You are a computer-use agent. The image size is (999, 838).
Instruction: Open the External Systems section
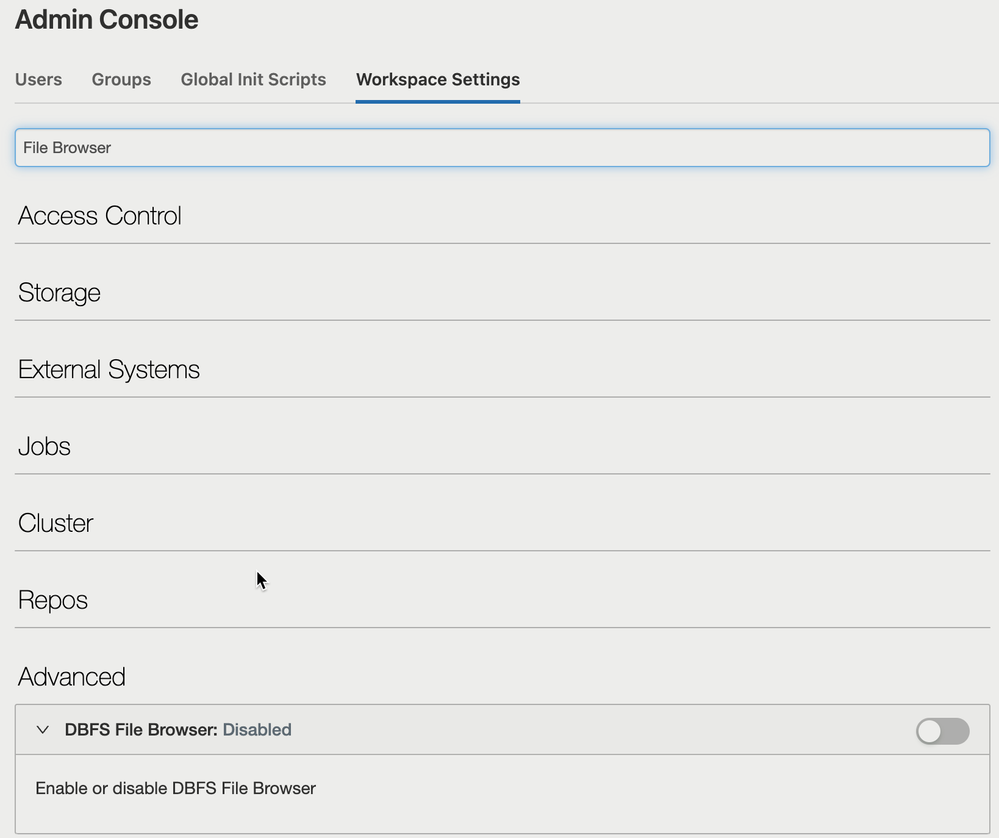coord(109,370)
